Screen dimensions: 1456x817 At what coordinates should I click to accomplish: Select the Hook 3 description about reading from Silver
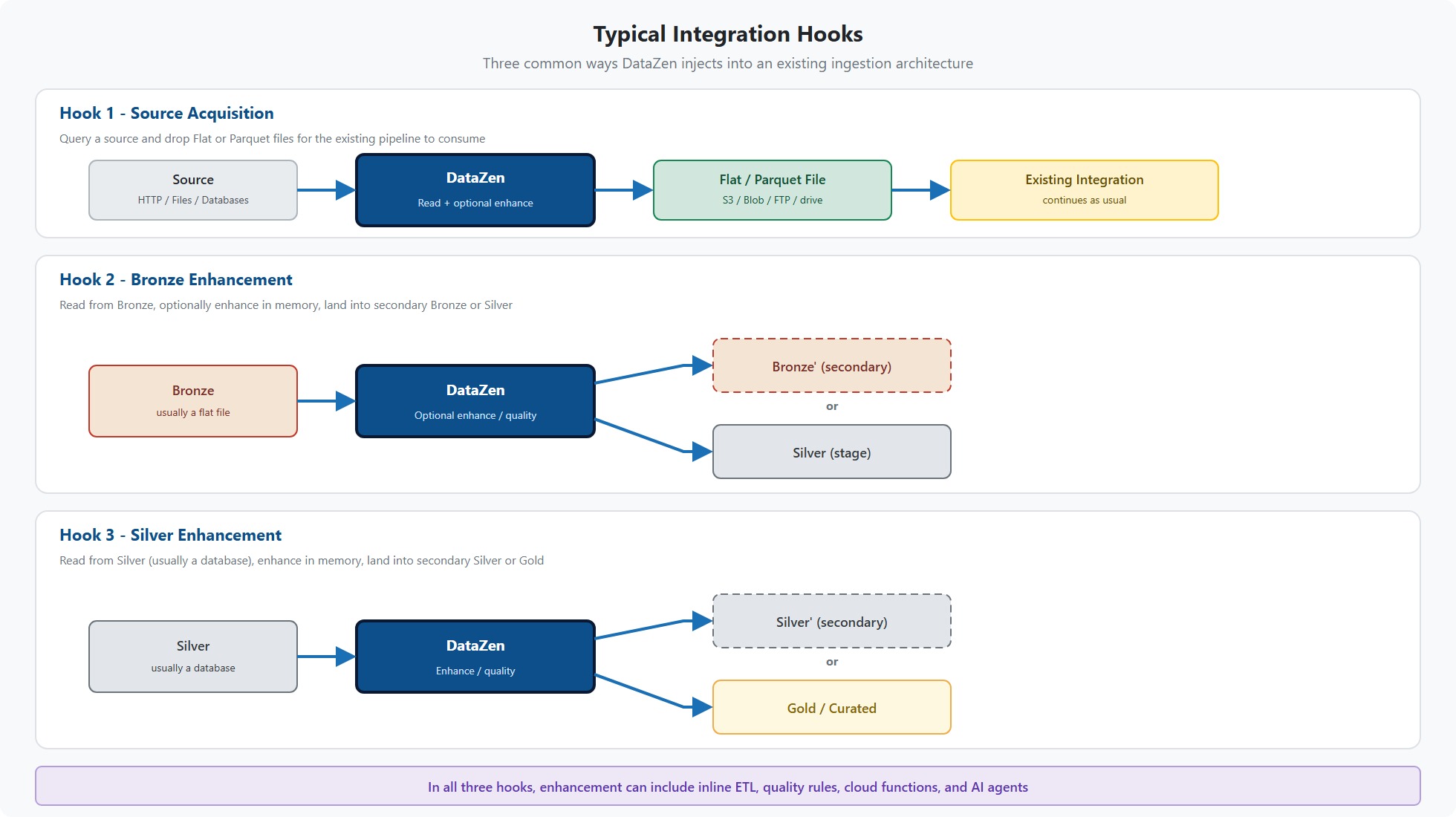[x=302, y=561]
